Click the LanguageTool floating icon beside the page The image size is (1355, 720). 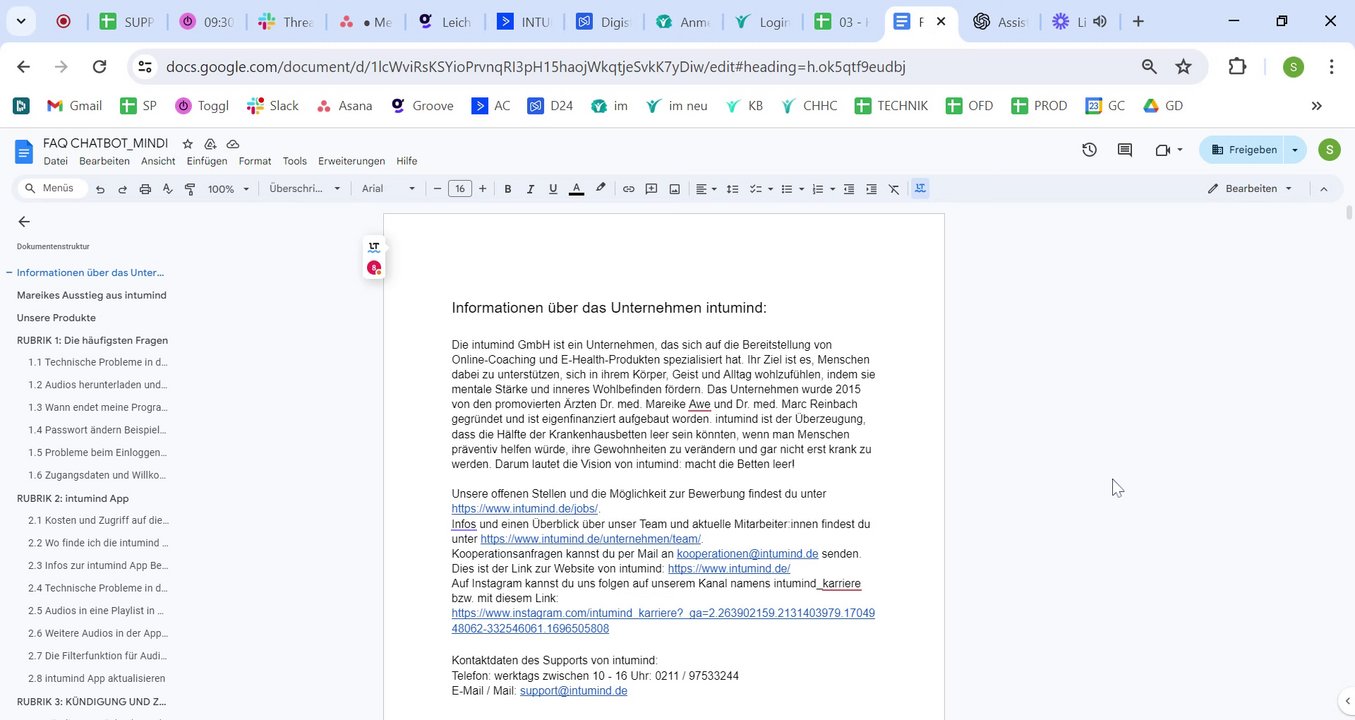point(374,247)
